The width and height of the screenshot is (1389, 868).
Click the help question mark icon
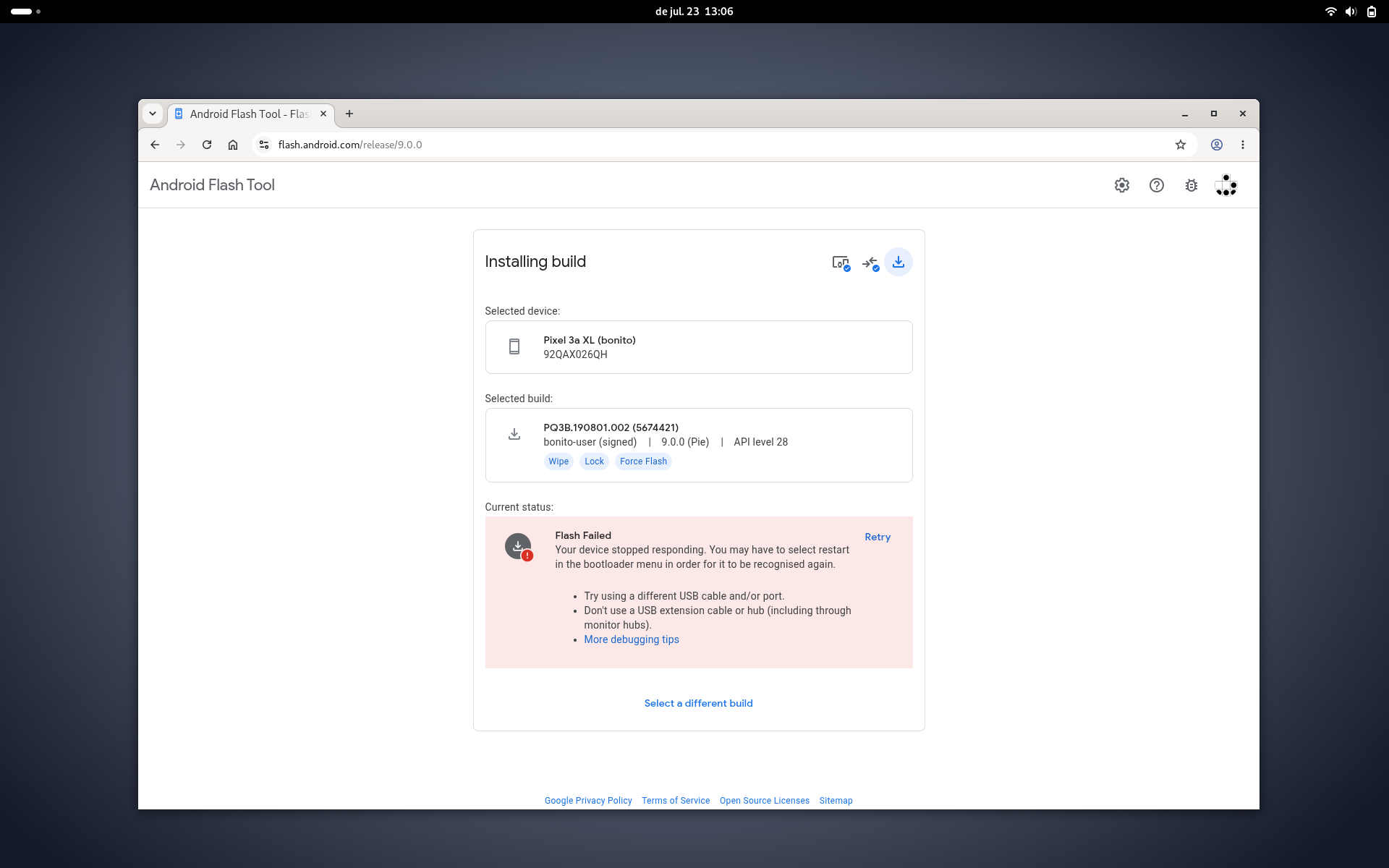[1157, 185]
